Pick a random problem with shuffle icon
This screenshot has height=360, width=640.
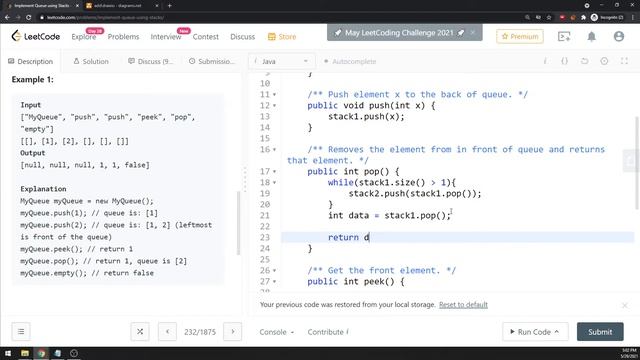tap(140, 331)
